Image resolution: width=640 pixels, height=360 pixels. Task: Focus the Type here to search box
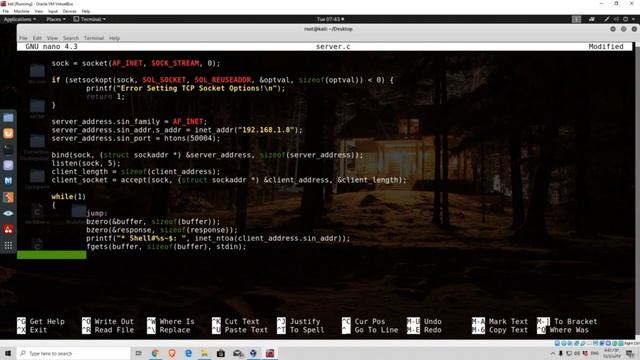(73, 353)
